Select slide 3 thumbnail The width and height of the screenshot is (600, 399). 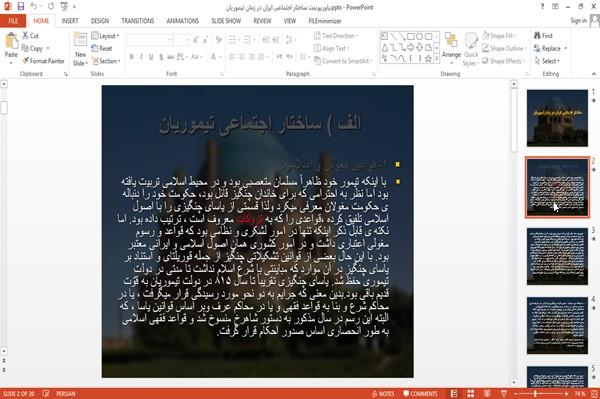point(557,256)
